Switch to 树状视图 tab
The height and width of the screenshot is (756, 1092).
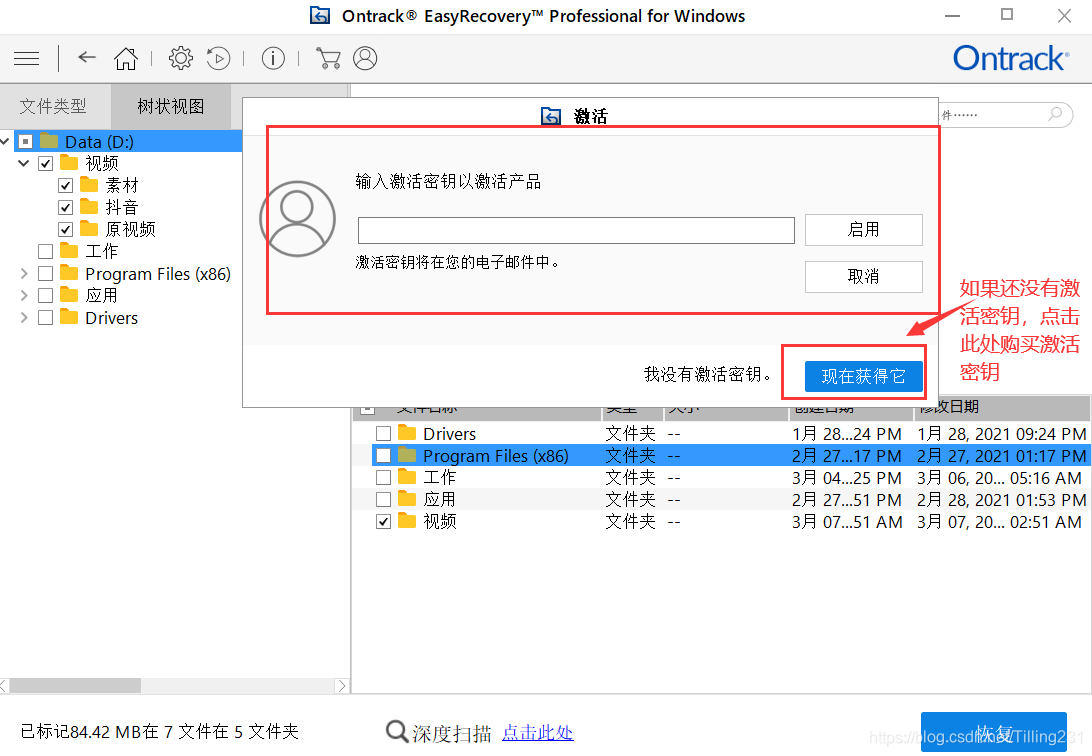(171, 107)
